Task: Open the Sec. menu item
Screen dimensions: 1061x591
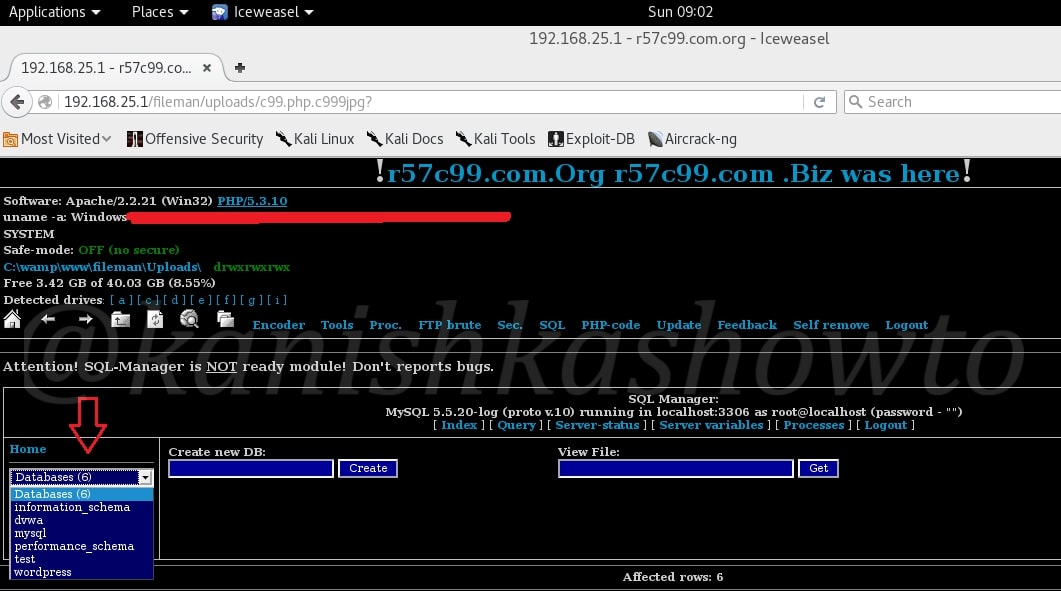Action: (510, 325)
